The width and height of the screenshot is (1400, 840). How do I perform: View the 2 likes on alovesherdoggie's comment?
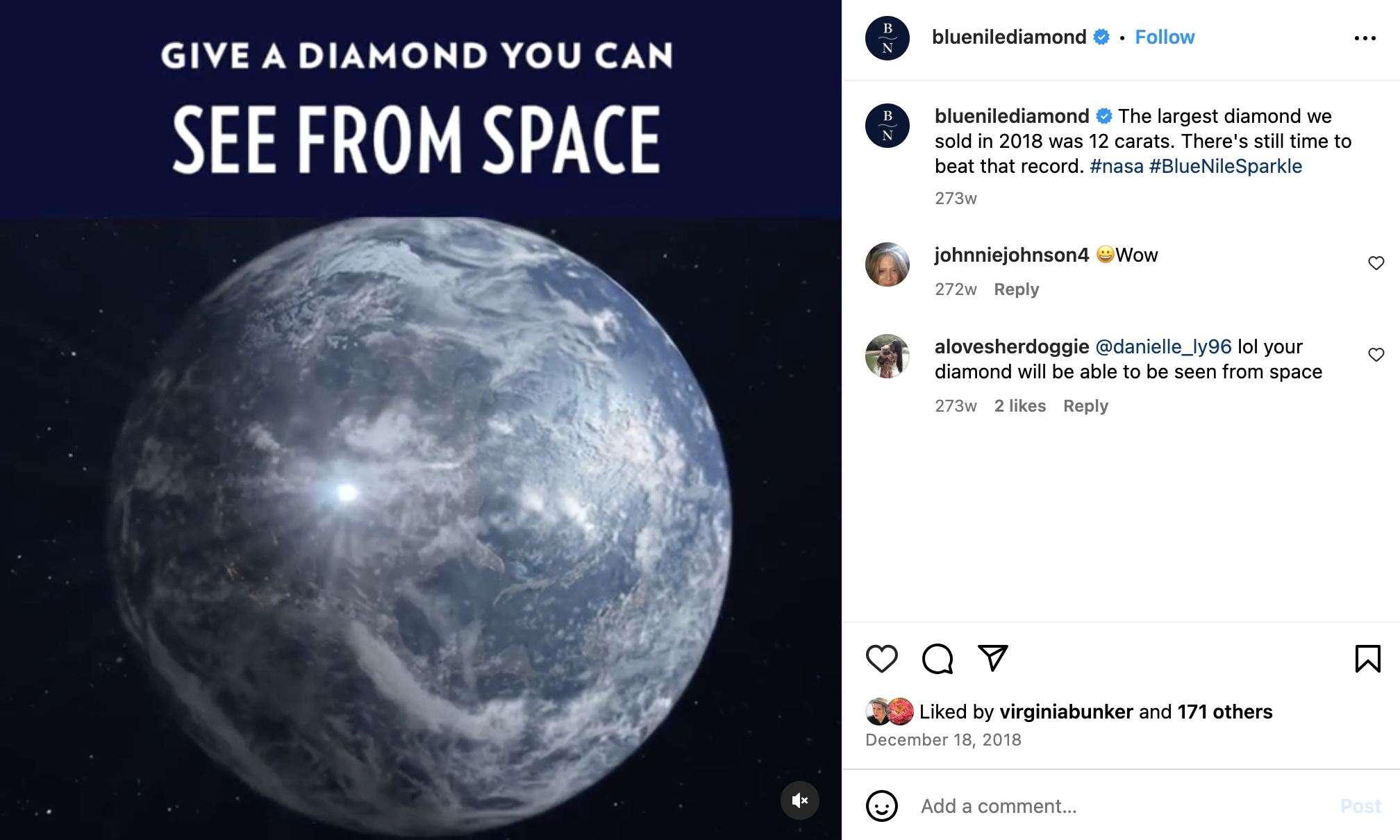(x=1020, y=406)
